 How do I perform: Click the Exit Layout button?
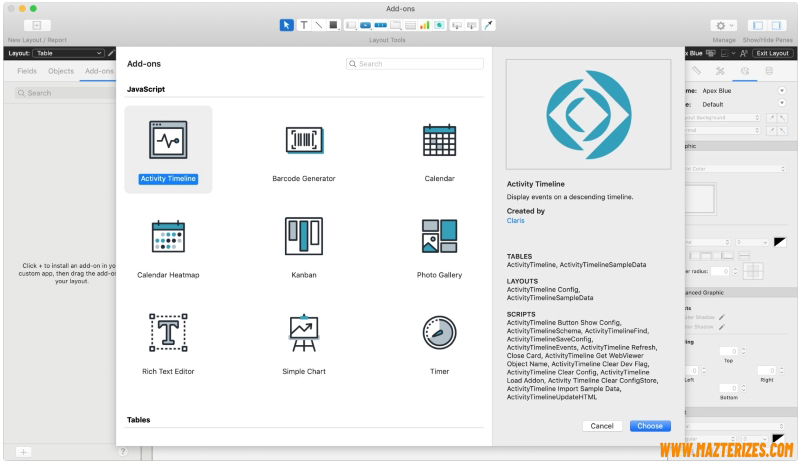pos(772,53)
